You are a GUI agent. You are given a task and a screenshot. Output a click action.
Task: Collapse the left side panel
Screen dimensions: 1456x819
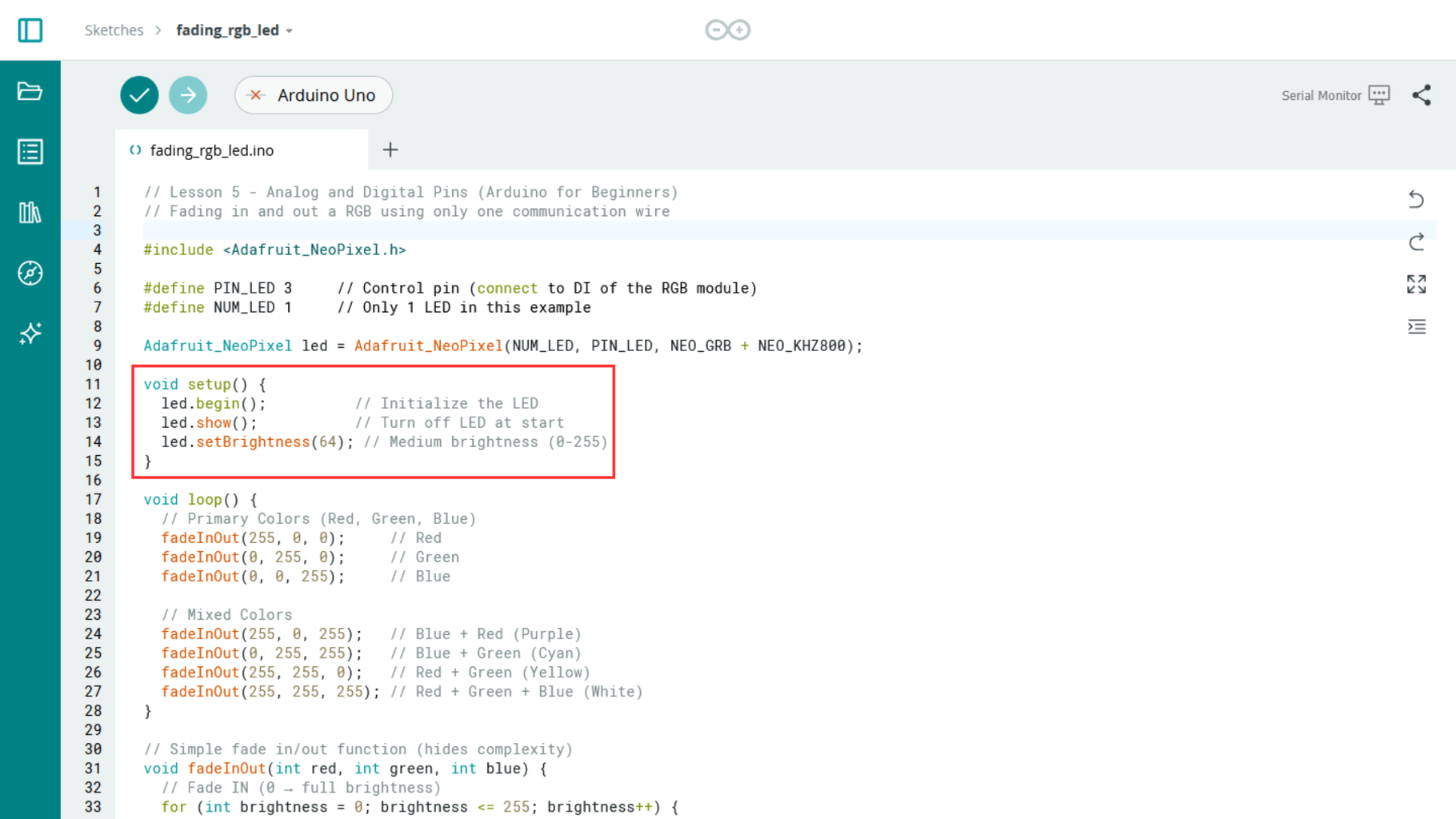(30, 30)
